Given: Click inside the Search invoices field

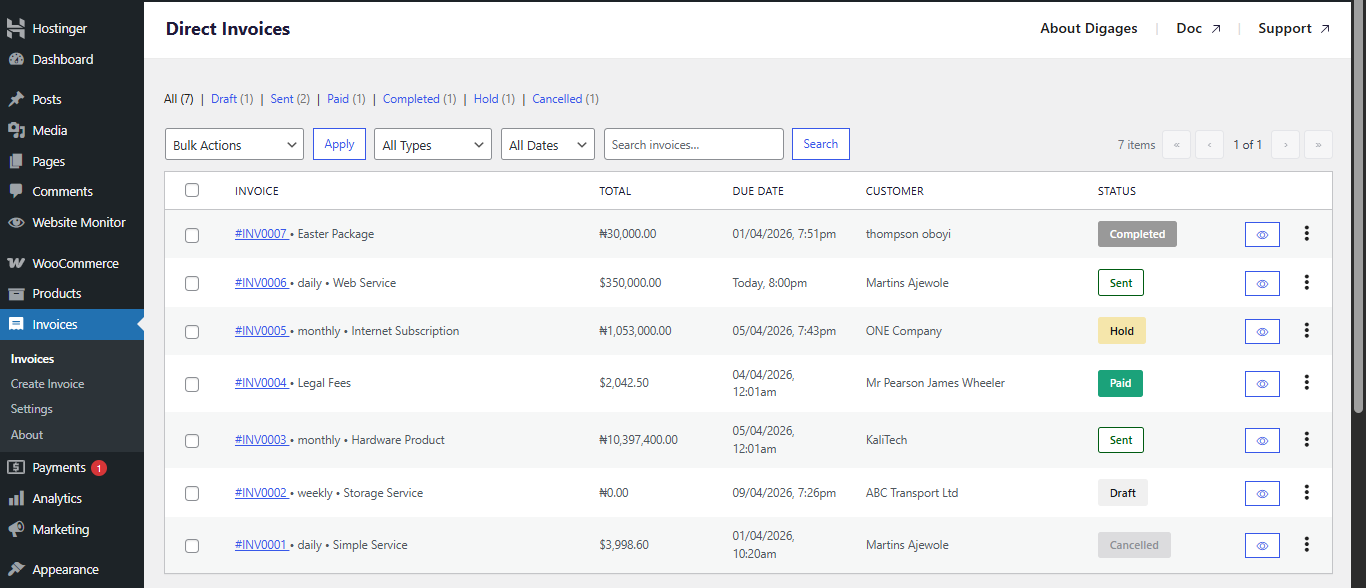Looking at the screenshot, I should coord(693,144).
